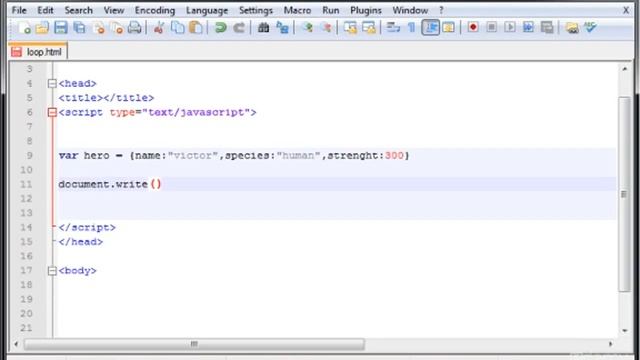Collapse the <body> fold marker
The width and height of the screenshot is (640, 360).
click(52, 271)
